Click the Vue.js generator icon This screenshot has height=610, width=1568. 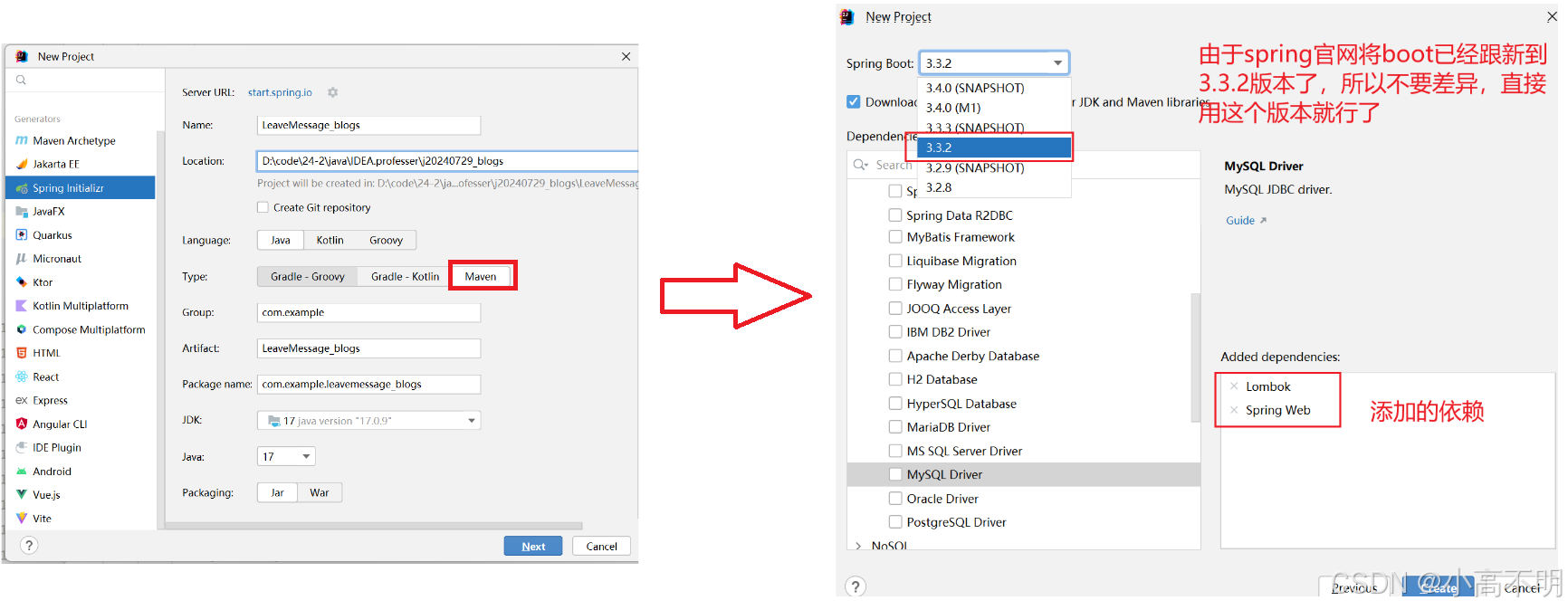point(22,495)
